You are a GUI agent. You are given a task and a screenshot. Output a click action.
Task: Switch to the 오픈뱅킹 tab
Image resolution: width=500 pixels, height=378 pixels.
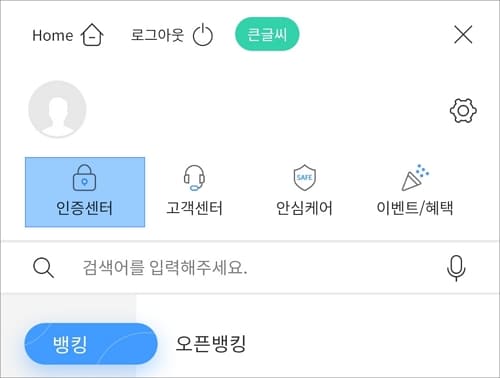coord(211,344)
